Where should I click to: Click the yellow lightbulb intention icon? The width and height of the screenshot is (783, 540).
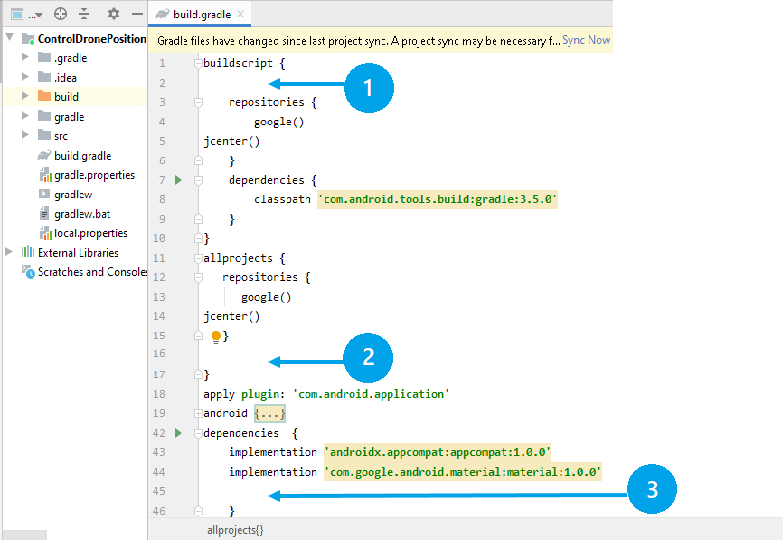coord(216,337)
